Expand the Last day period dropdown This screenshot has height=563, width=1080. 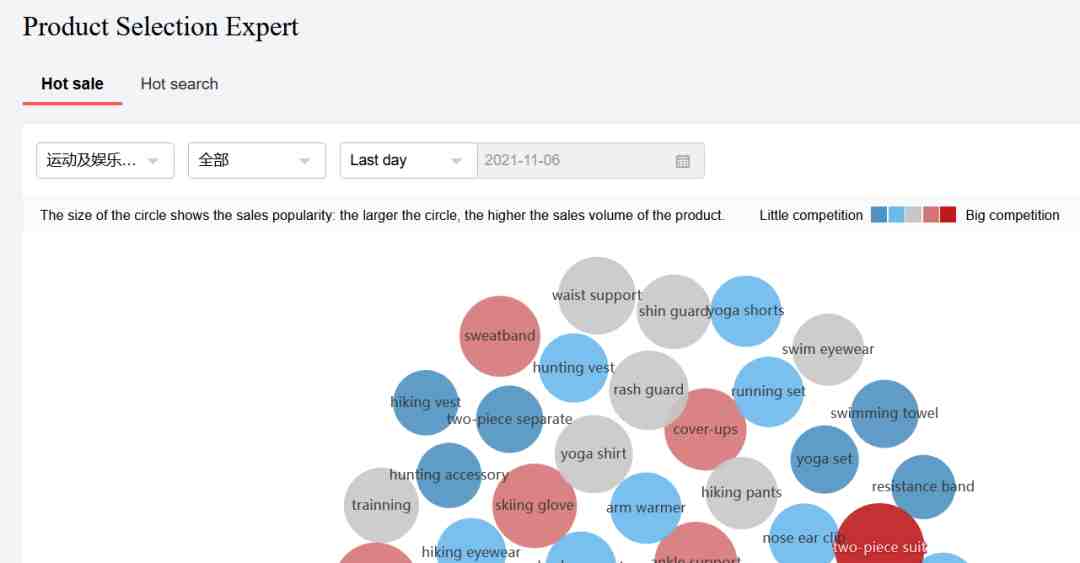click(408, 161)
